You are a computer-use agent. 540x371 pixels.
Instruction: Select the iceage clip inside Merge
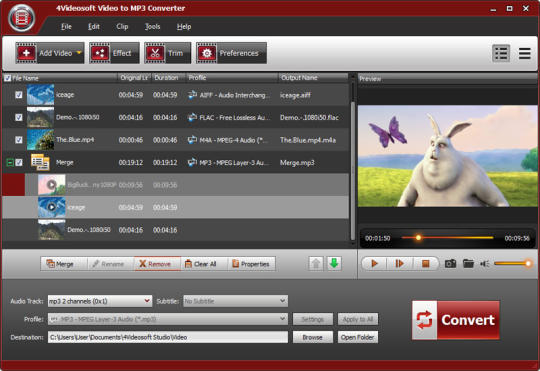coord(176,207)
